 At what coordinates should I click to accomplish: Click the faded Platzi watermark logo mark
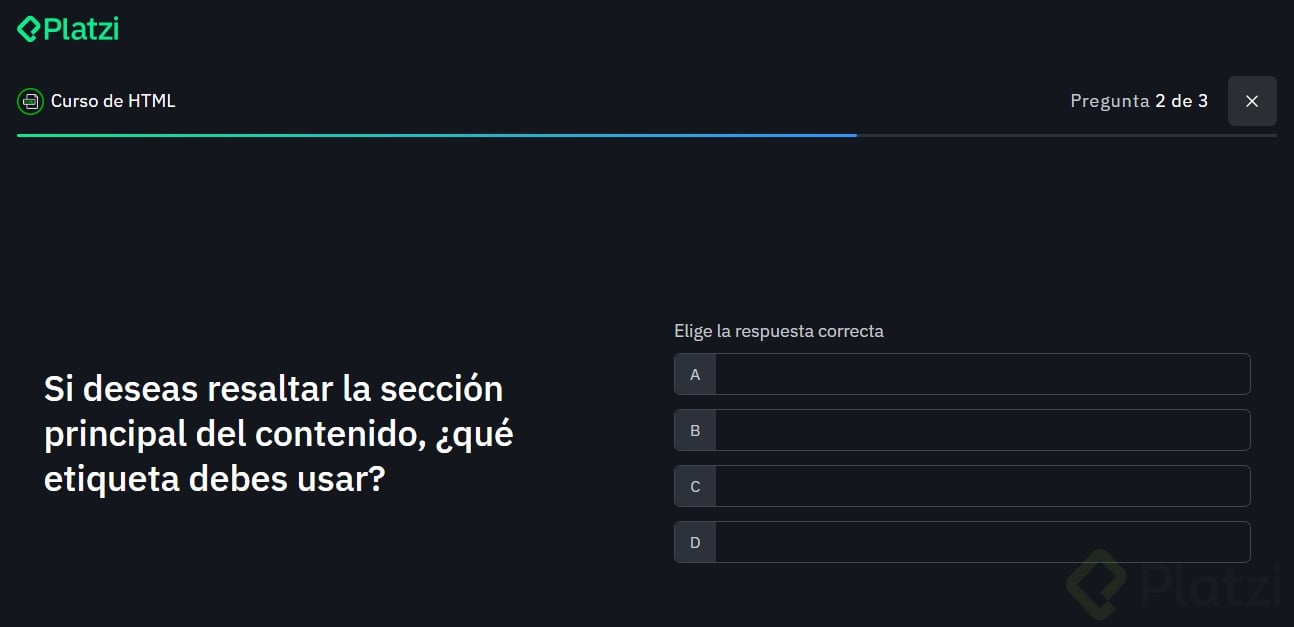(x=1097, y=584)
